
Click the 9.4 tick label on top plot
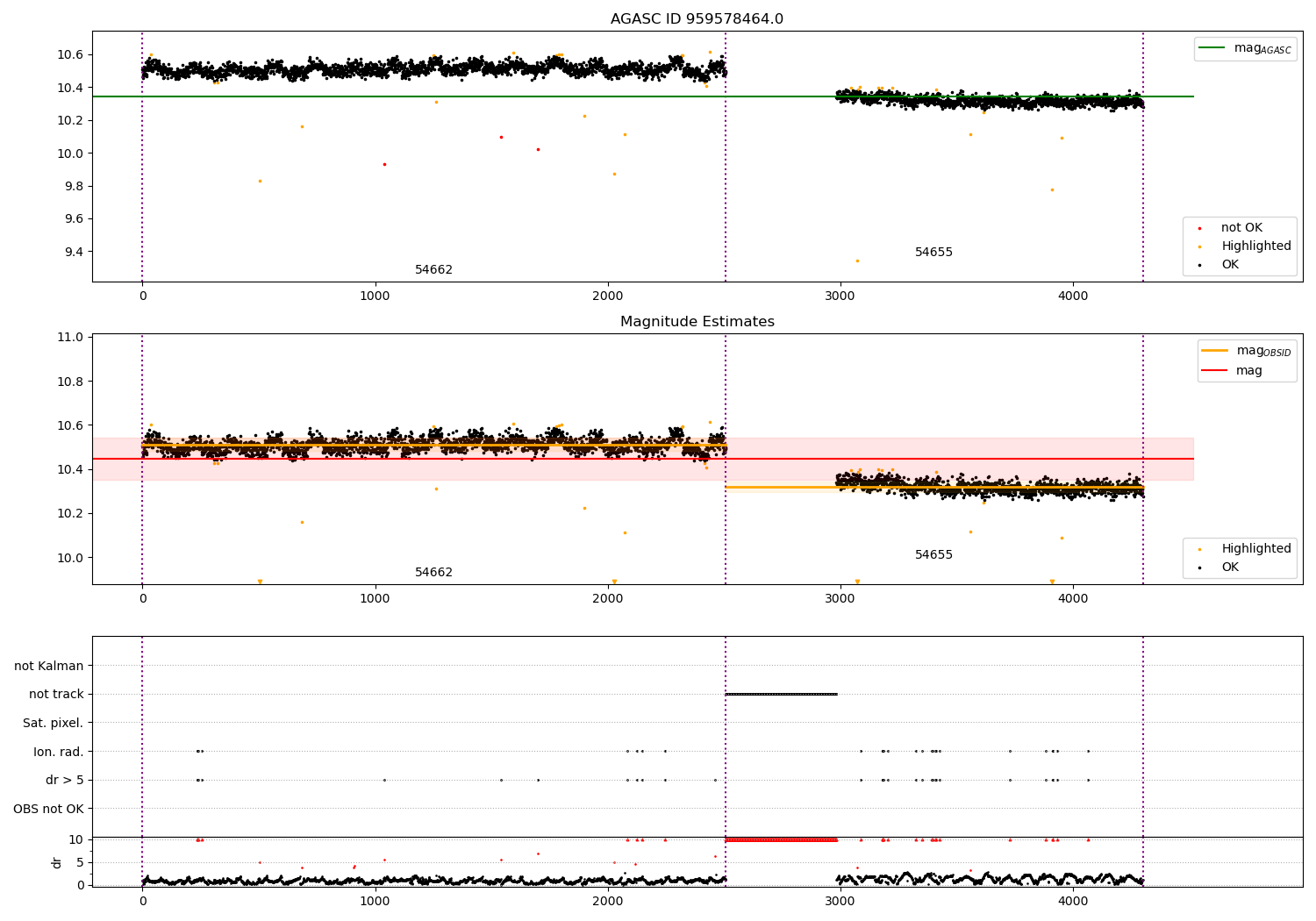pyautogui.click(x=74, y=253)
